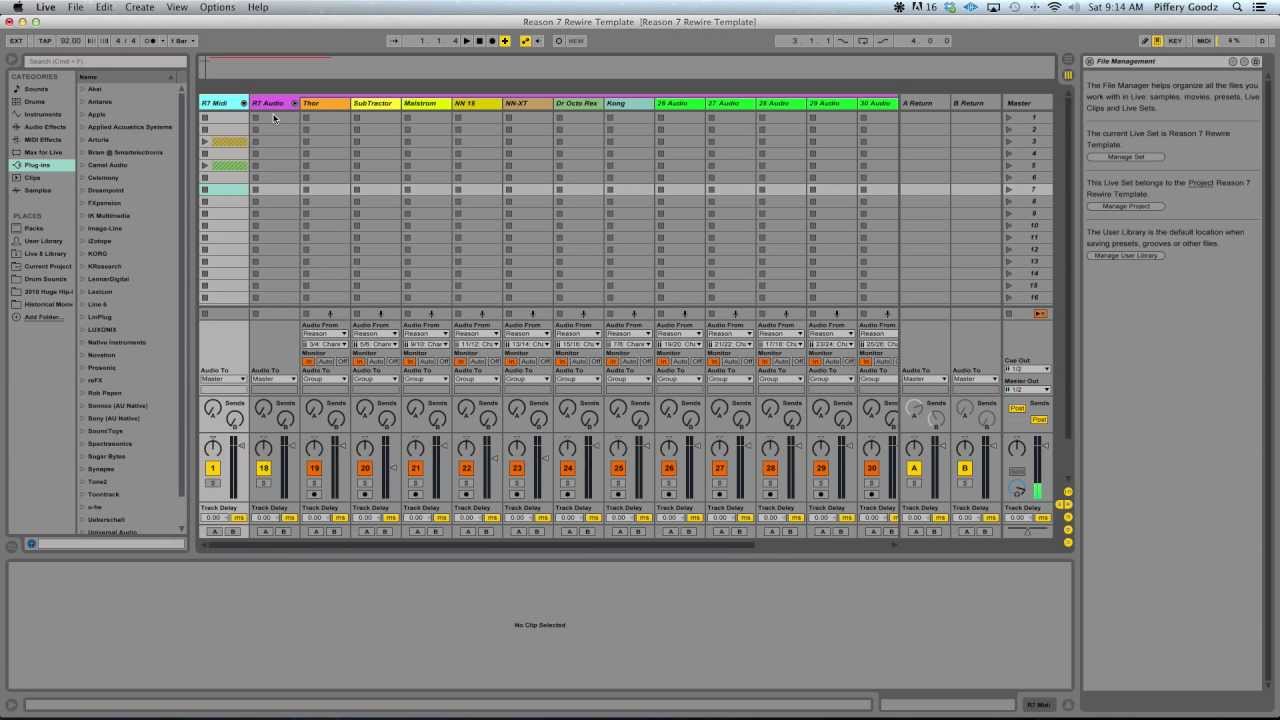Expand the iZotope plug-in folder
The image size is (1280, 720).
(x=83, y=241)
